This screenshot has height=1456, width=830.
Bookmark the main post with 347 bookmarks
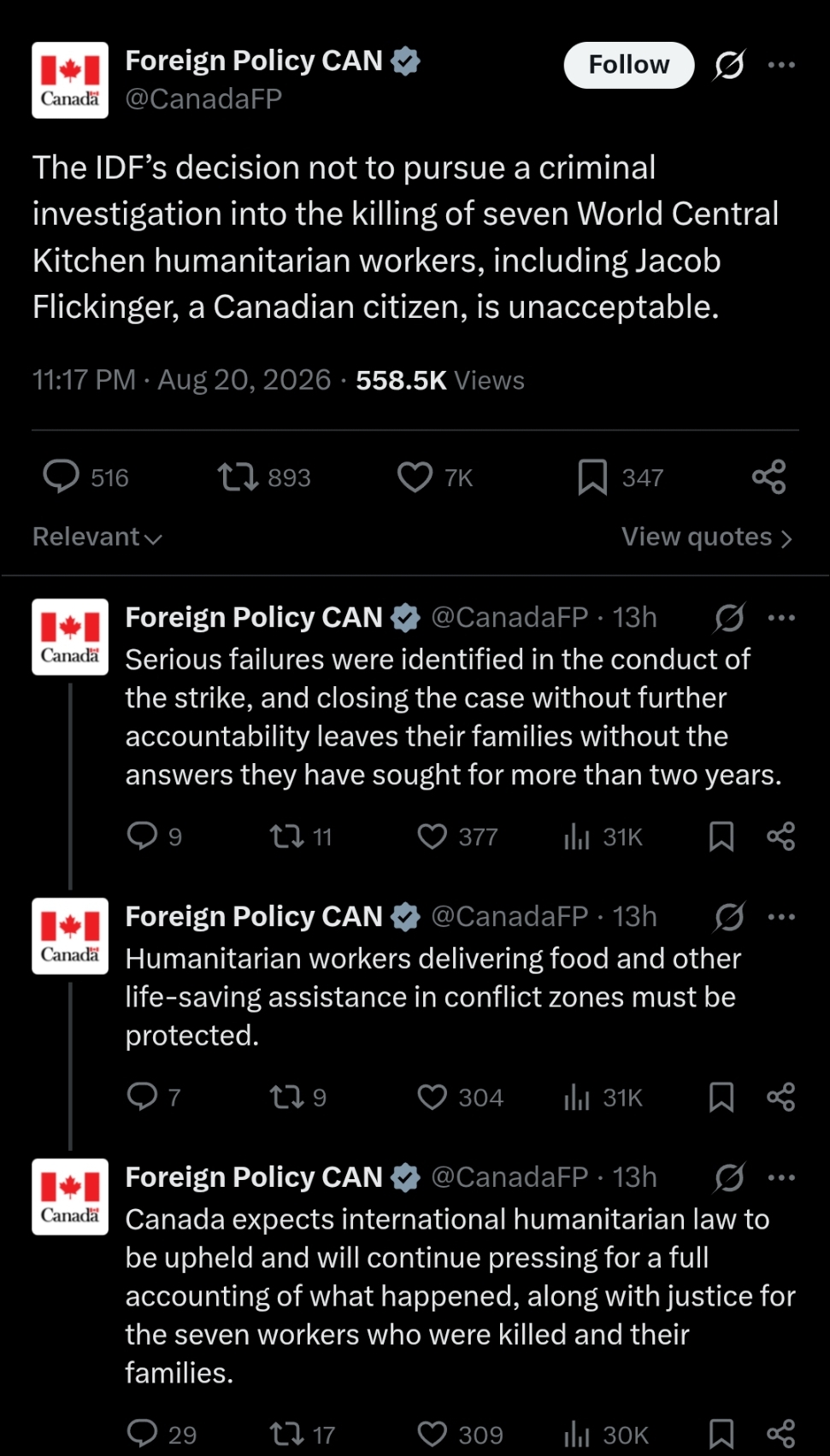[621, 477]
